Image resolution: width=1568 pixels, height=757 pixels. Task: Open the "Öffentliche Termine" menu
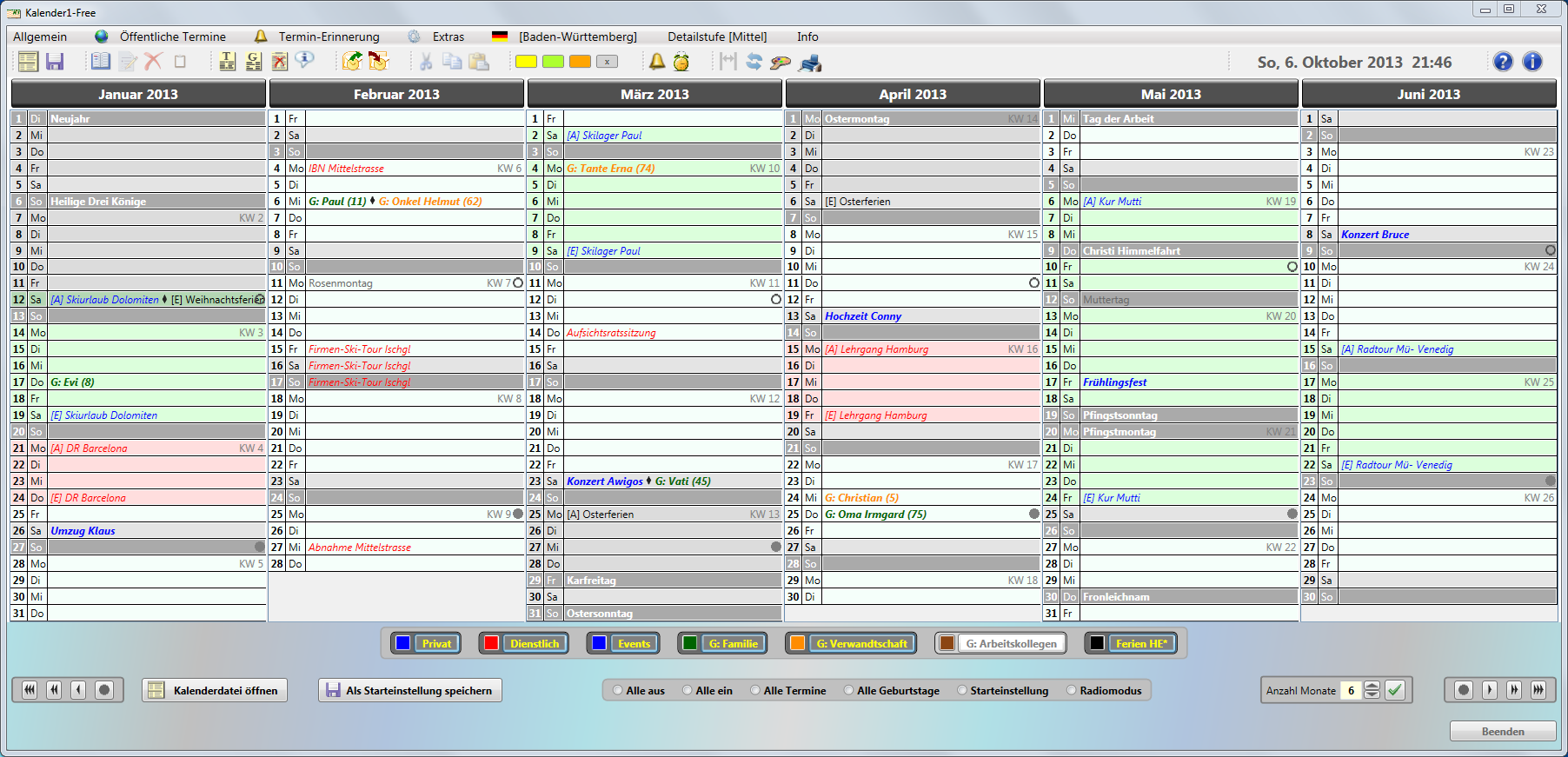(172, 37)
